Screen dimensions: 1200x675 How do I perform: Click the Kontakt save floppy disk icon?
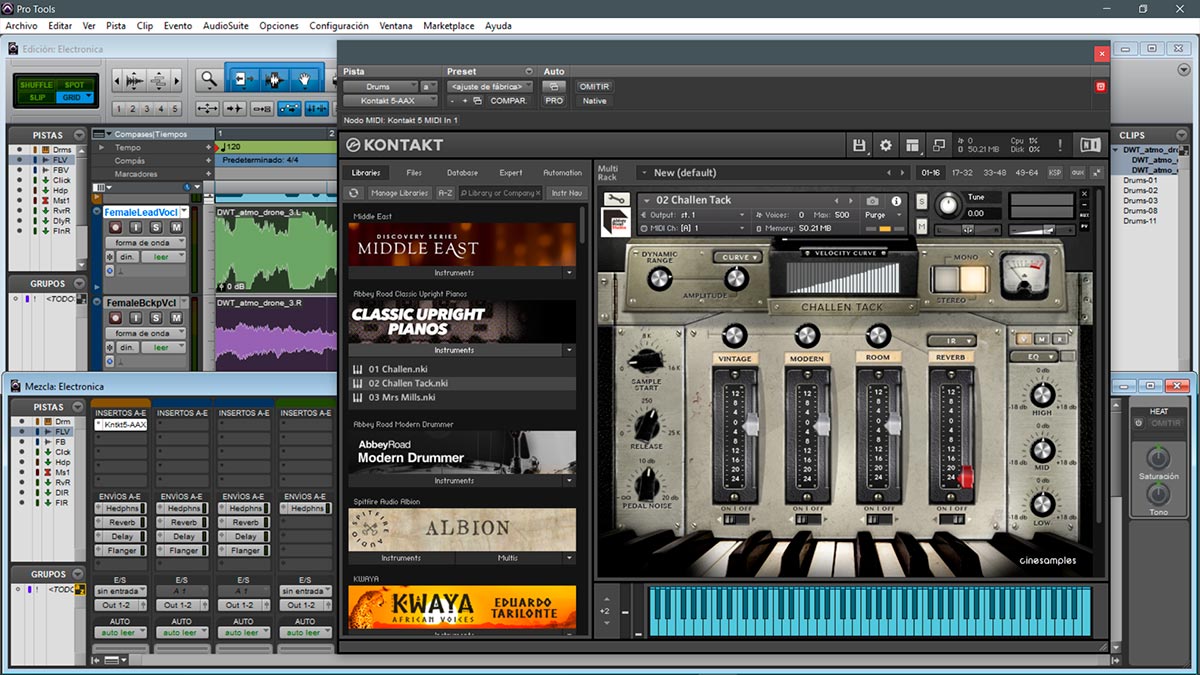[859, 145]
